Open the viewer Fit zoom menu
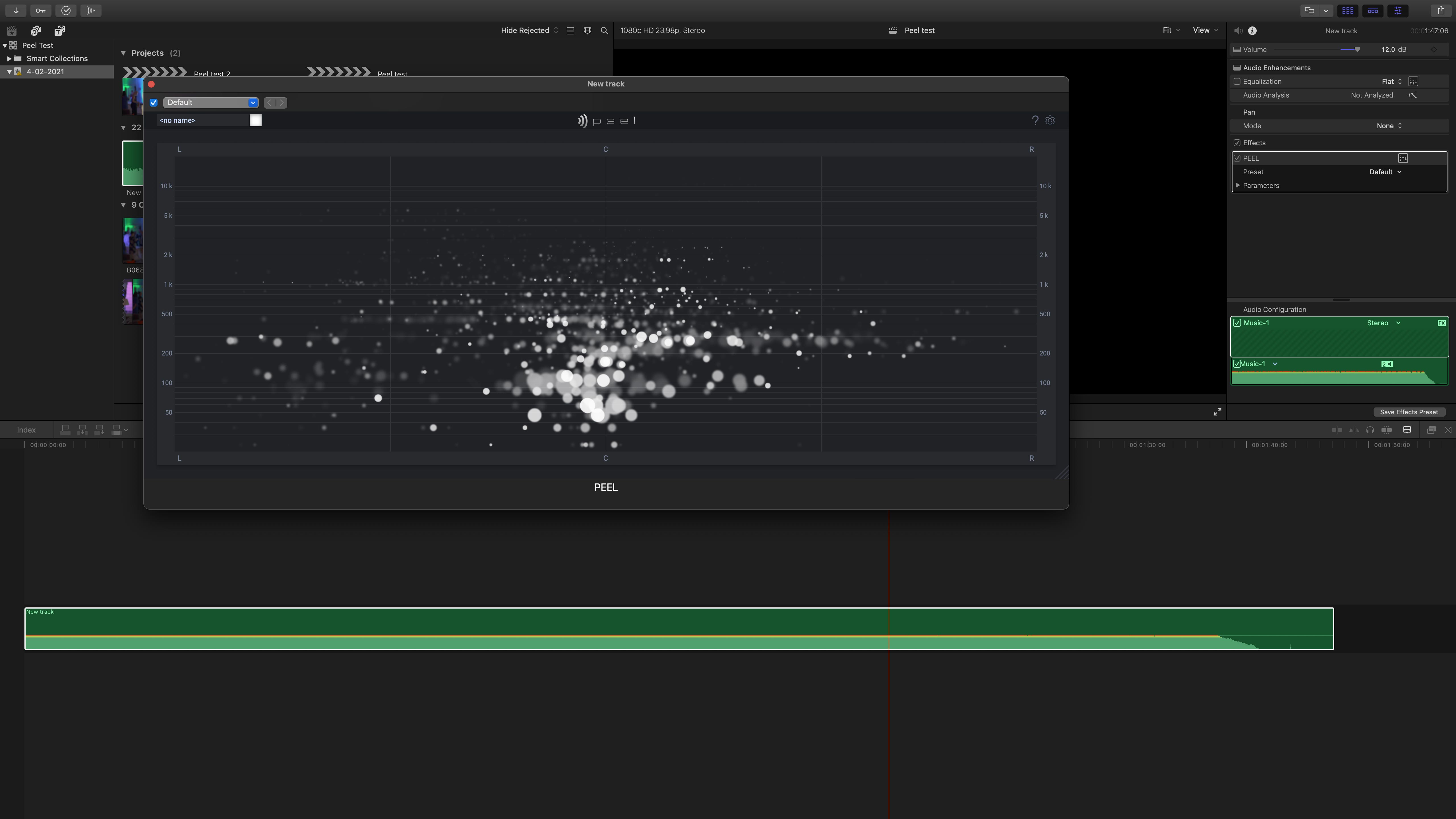The image size is (1456, 819). point(1171,30)
